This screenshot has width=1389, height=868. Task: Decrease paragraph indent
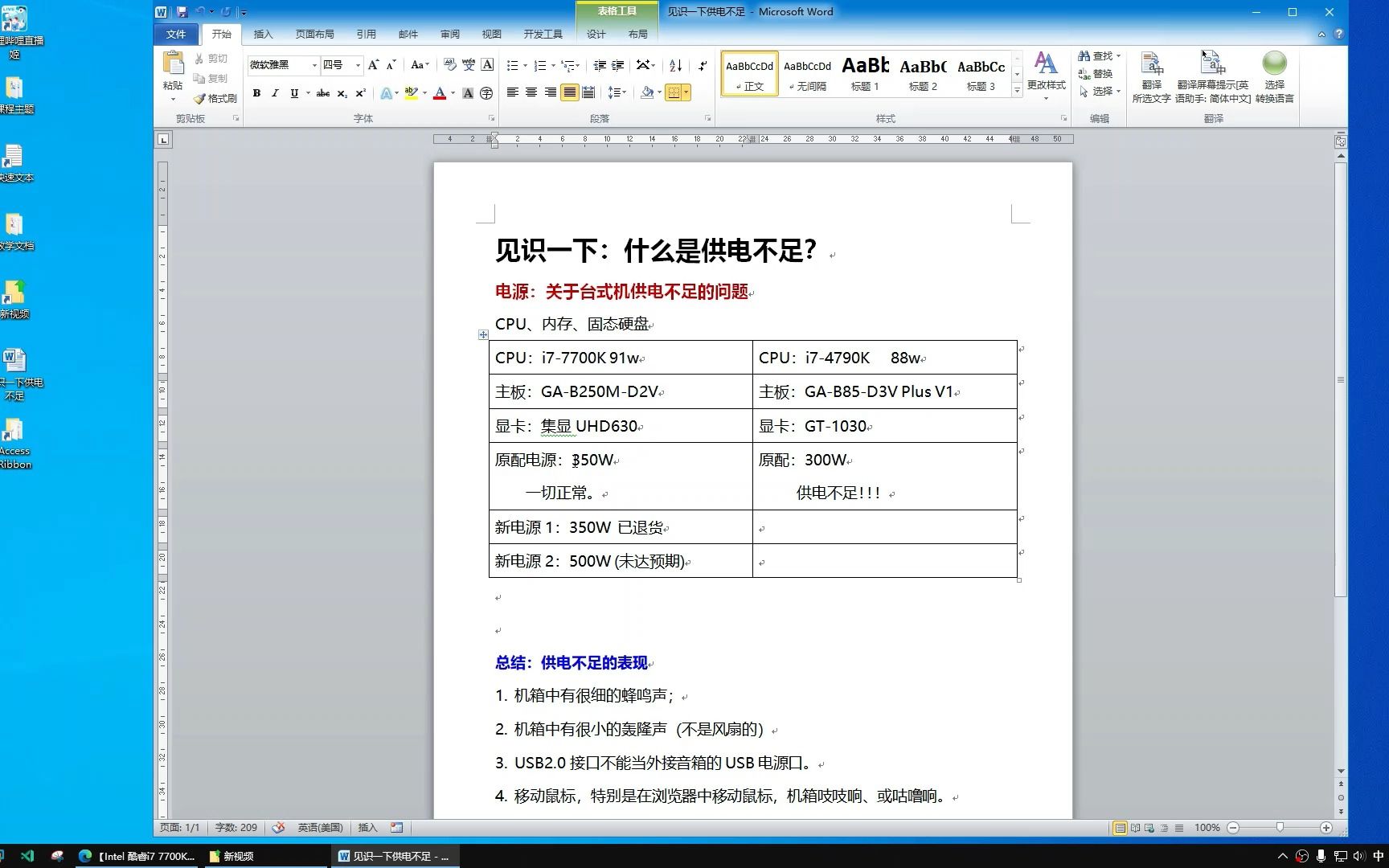(600, 65)
